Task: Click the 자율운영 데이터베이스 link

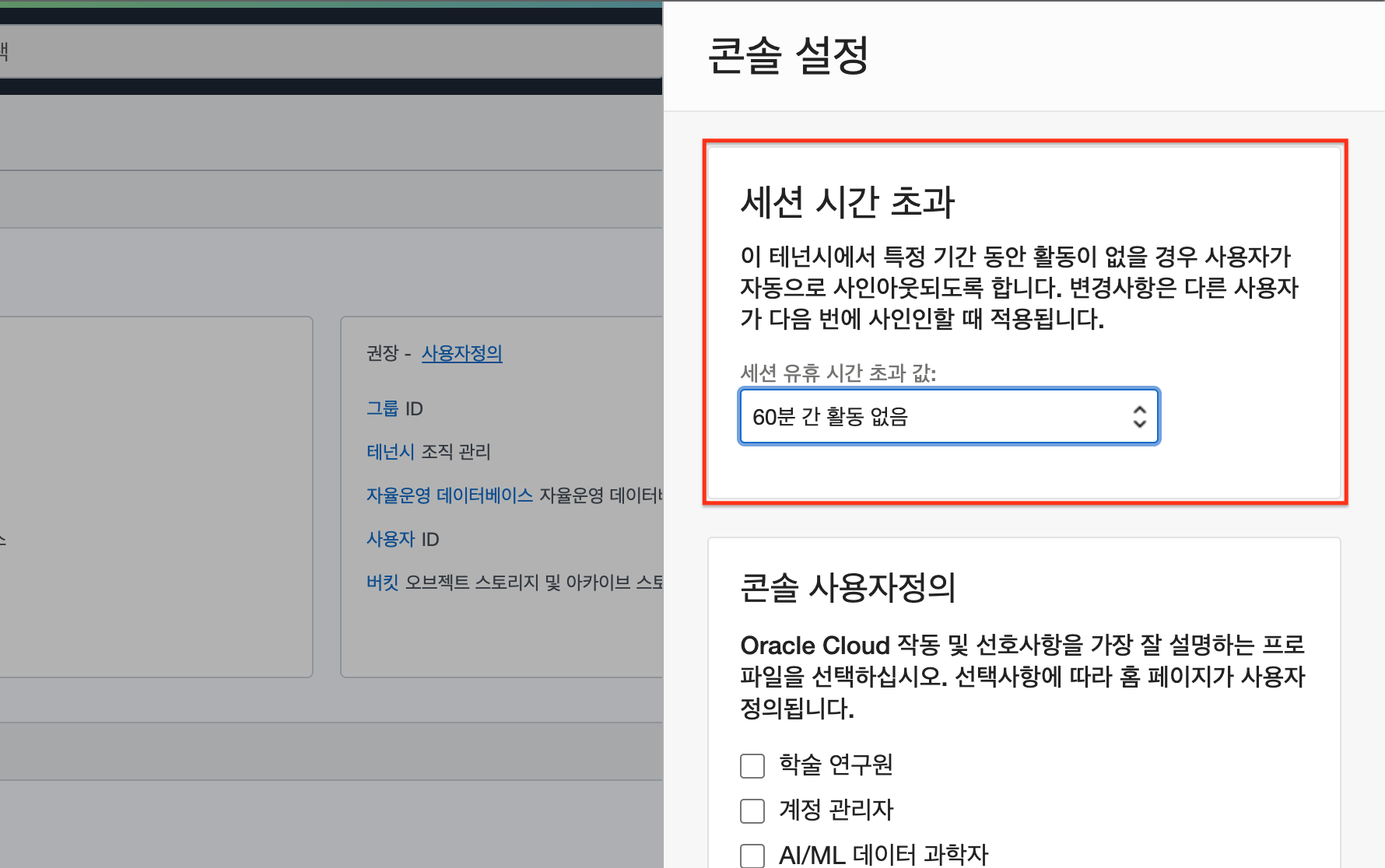Action: point(450,495)
